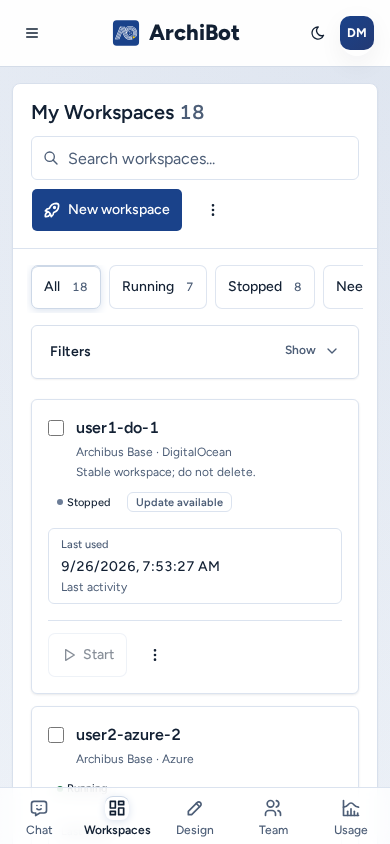Click the My Workspaces 18 heading

pyautogui.click(x=118, y=112)
